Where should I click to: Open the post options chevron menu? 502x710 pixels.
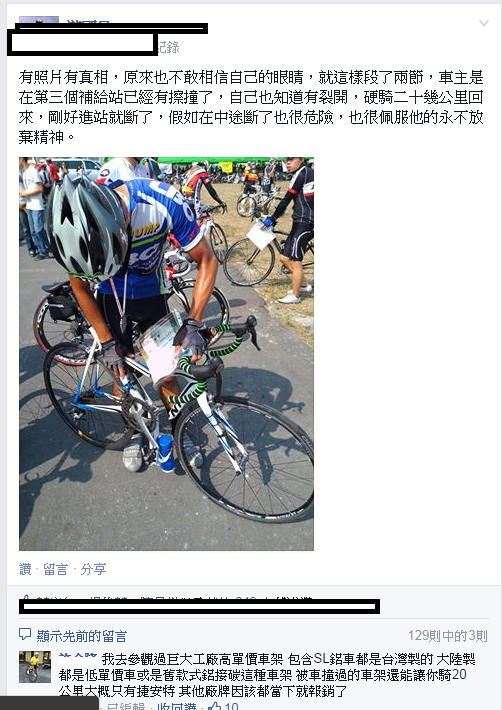point(483,23)
